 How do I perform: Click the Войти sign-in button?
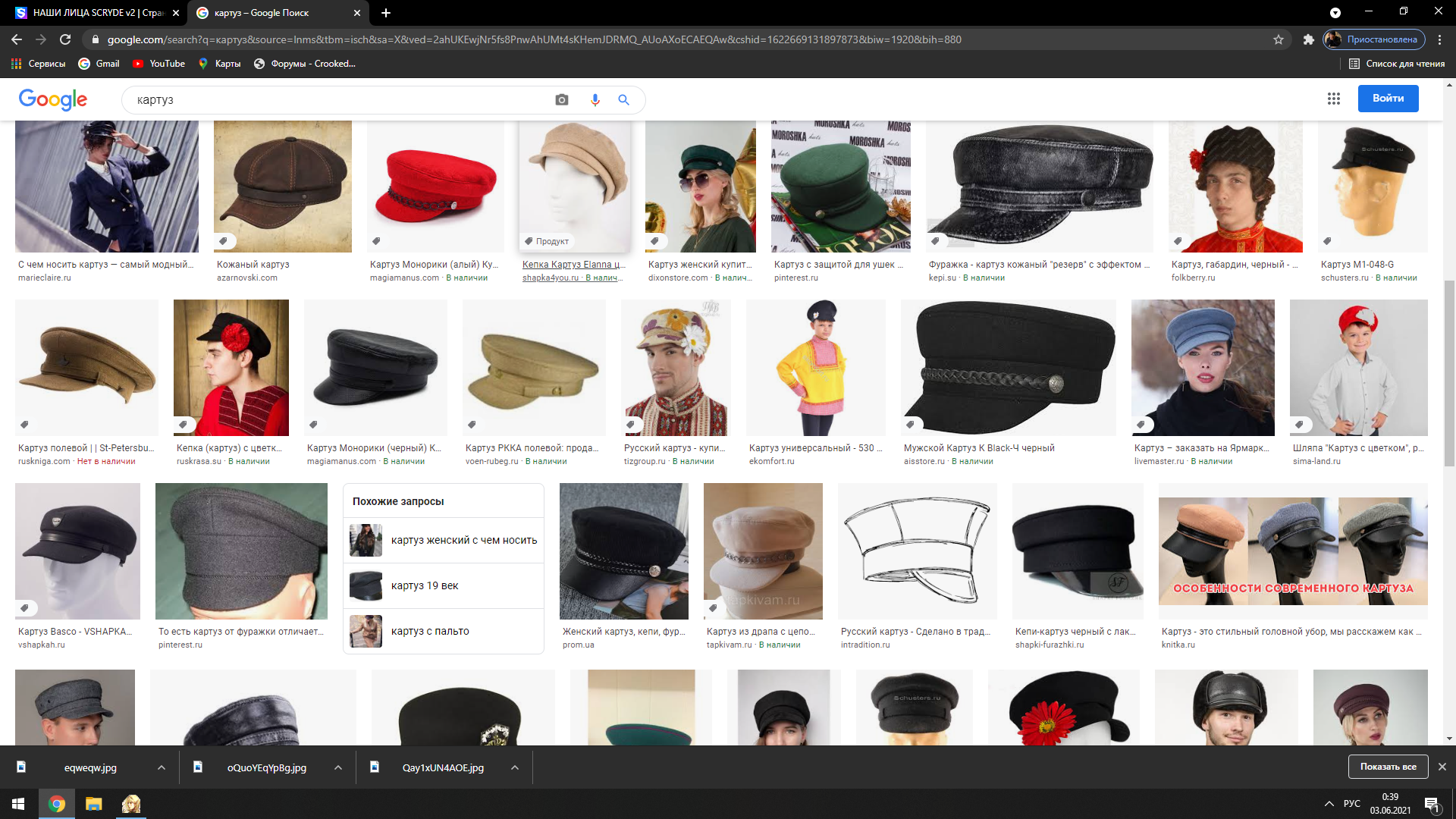tap(1388, 99)
